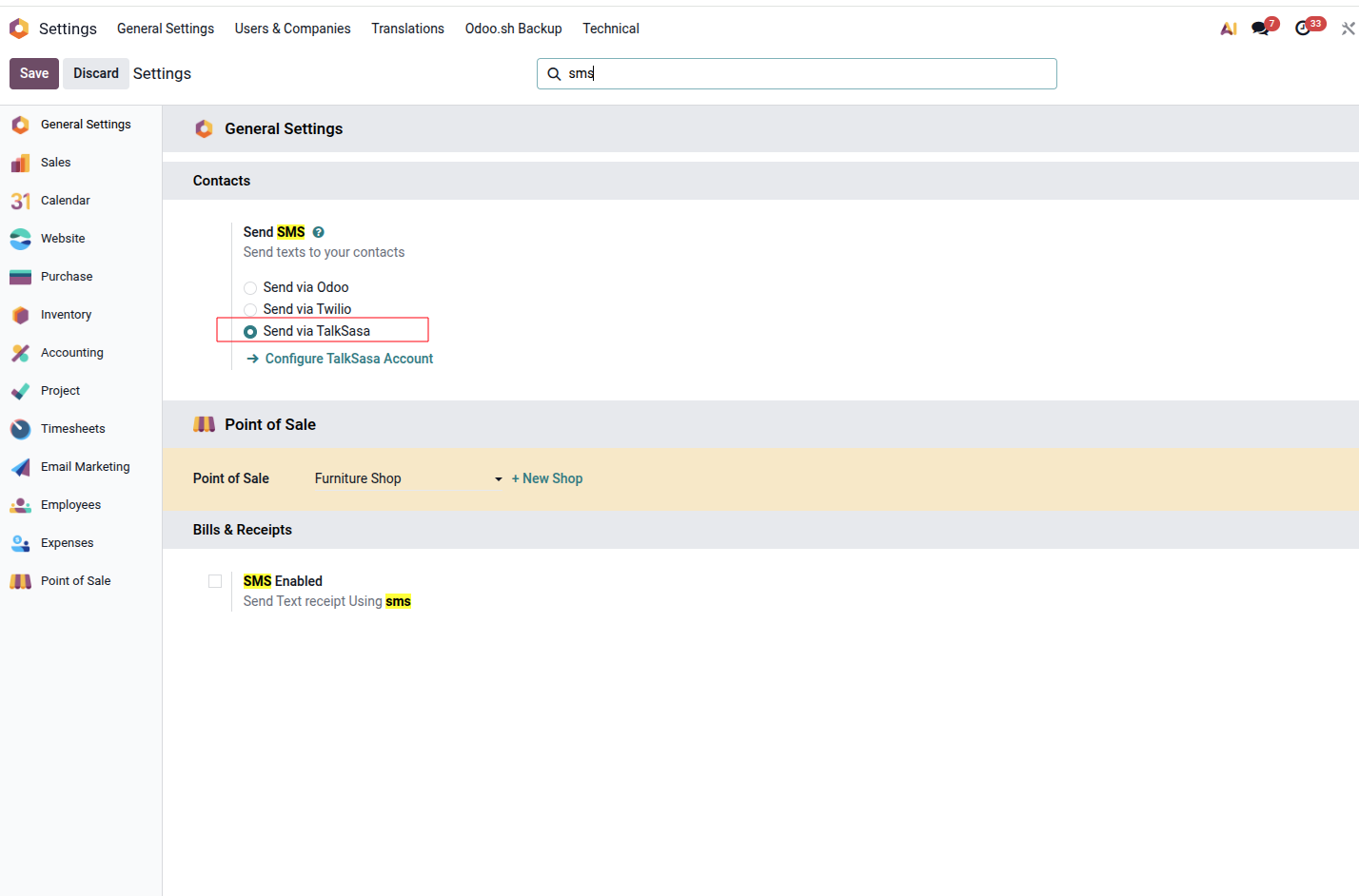Open Calendar settings in the sidebar

point(81,201)
